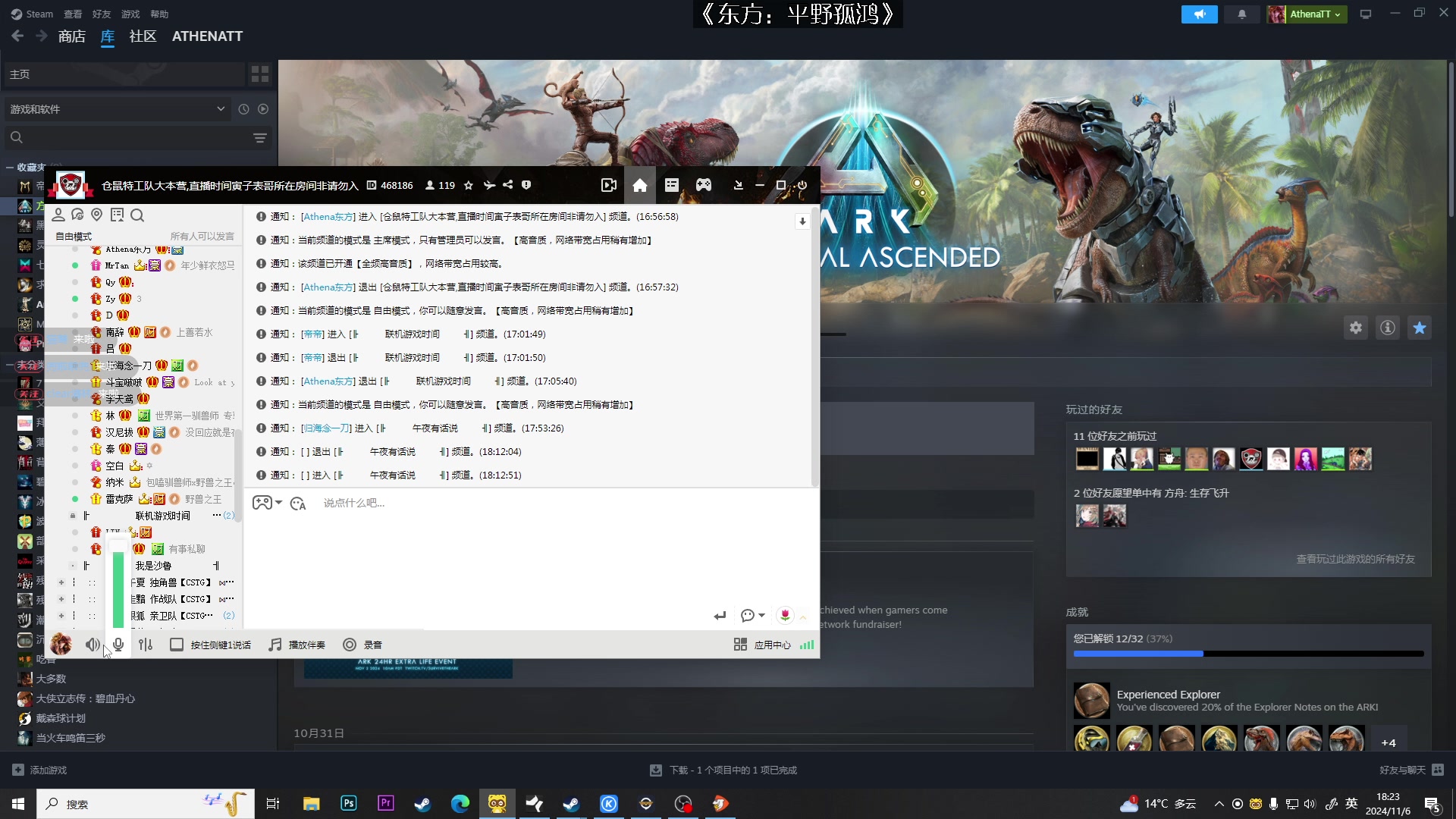This screenshot has height=819, width=1456.
Task: Open the ARK game settings gear icon
Action: tap(1356, 328)
